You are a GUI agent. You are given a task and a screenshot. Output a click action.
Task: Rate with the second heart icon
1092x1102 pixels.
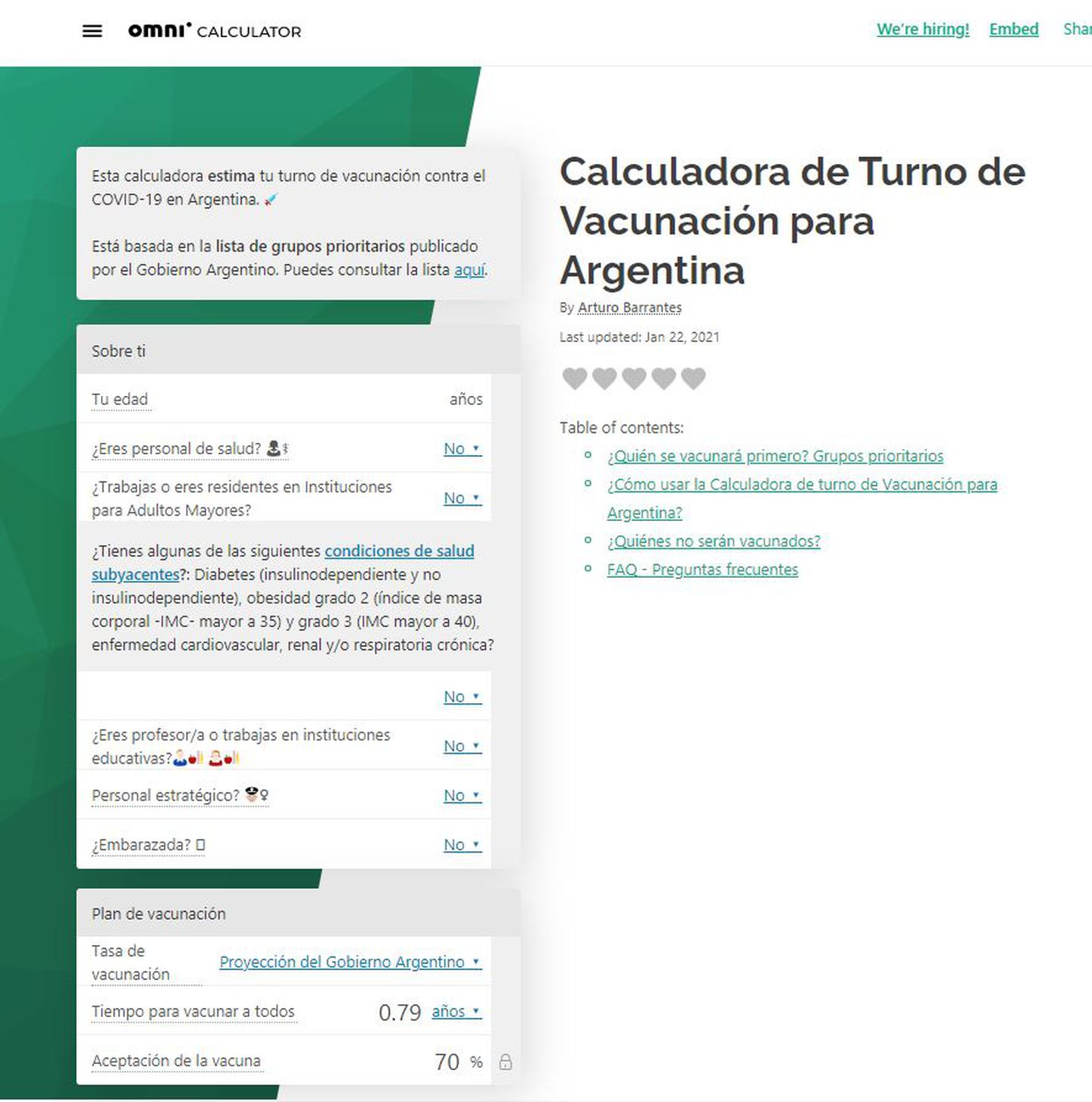click(604, 378)
